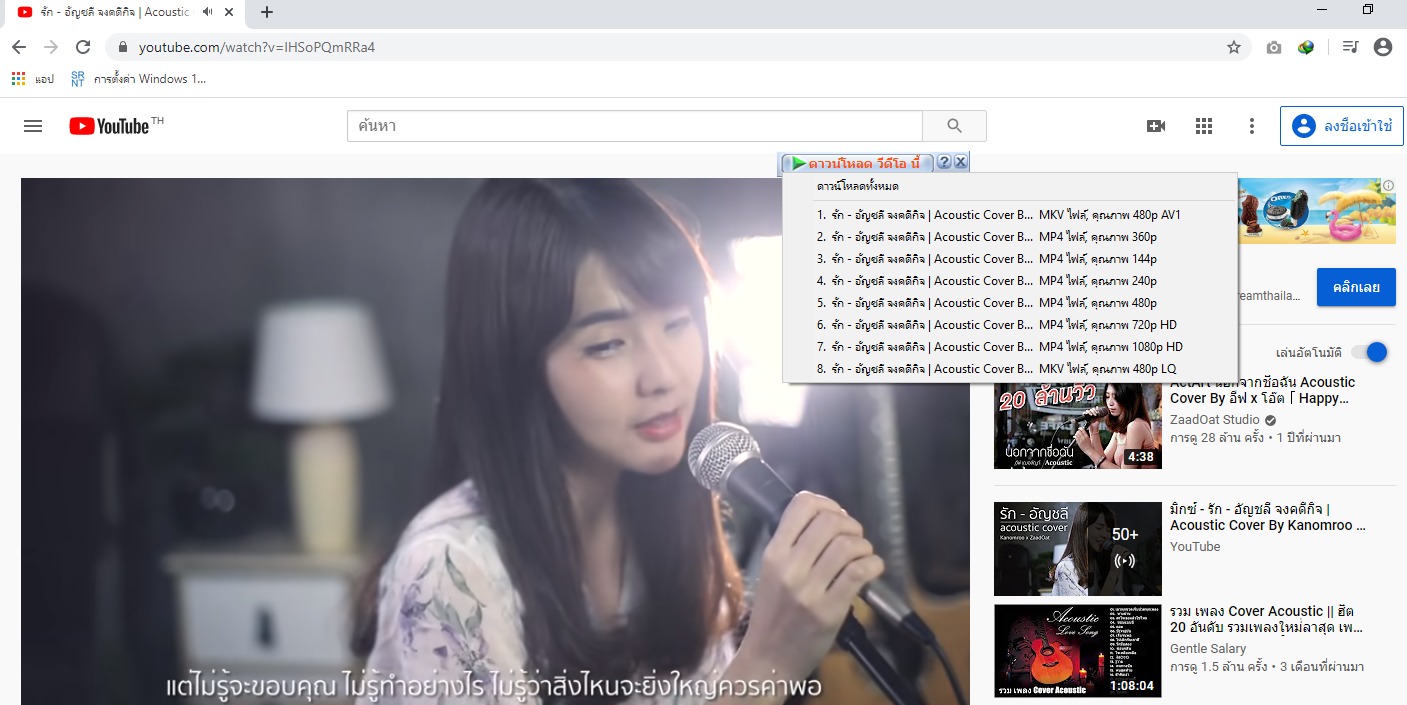Open the YouTube apps grid icon
Screen dimensions: 1407x705
1204,126
